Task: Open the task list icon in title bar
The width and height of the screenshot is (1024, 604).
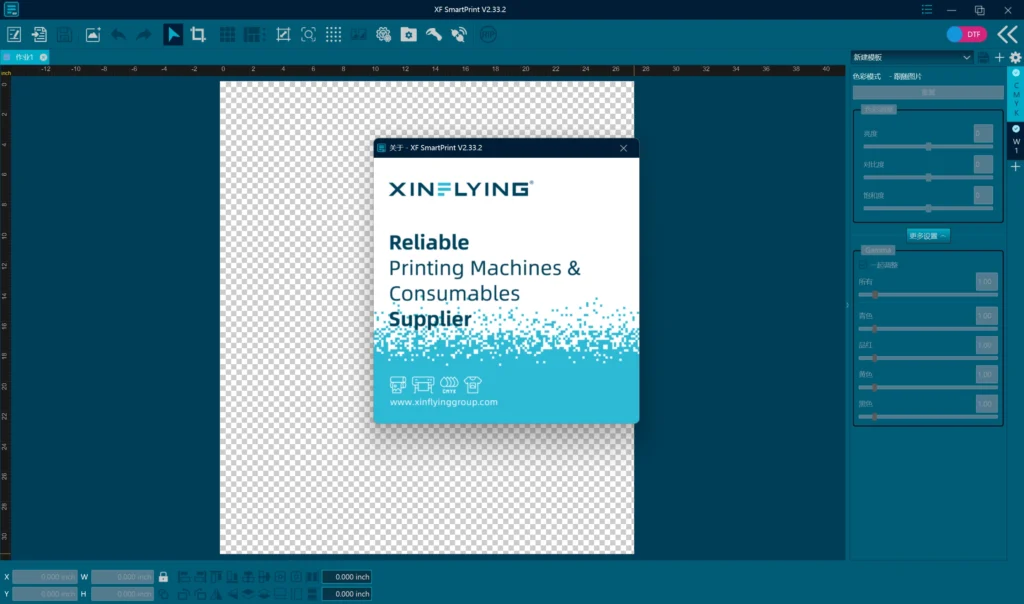Action: click(x=927, y=9)
